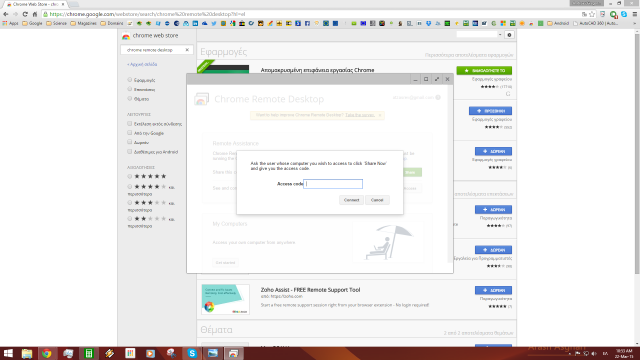The width and height of the screenshot is (640, 360).
Task: Enable the Από την Google checkbox
Action: click(x=129, y=133)
